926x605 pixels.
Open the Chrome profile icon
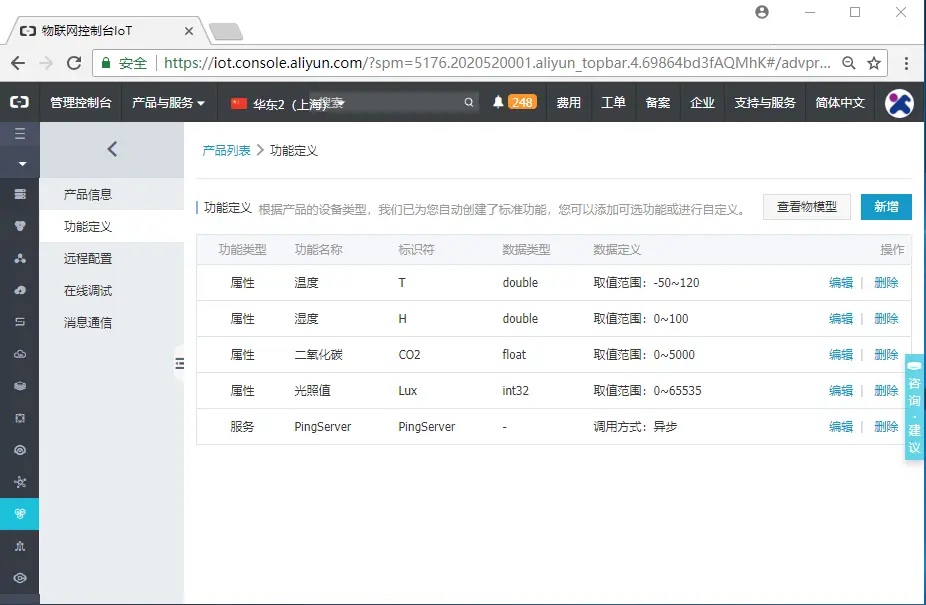click(762, 12)
